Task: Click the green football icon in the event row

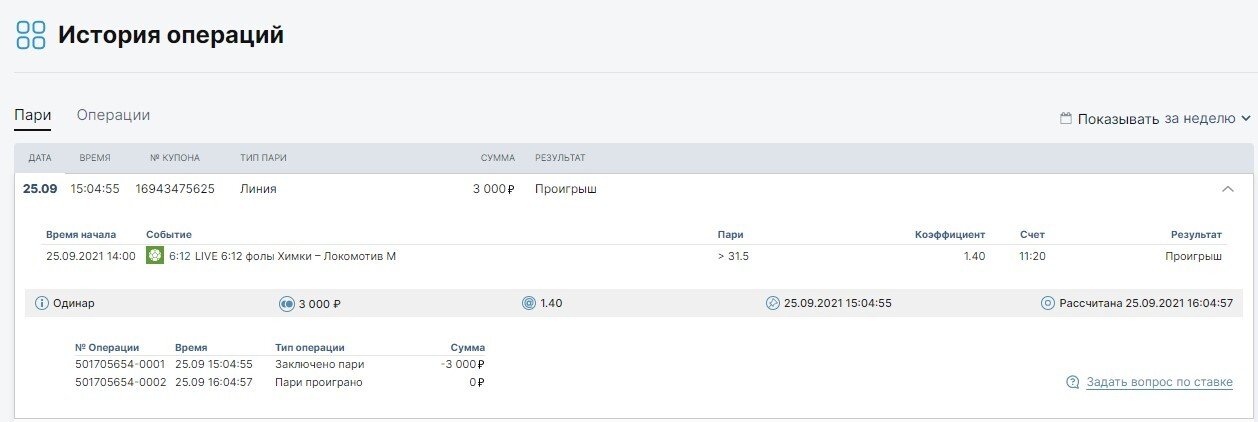Action: click(x=155, y=256)
